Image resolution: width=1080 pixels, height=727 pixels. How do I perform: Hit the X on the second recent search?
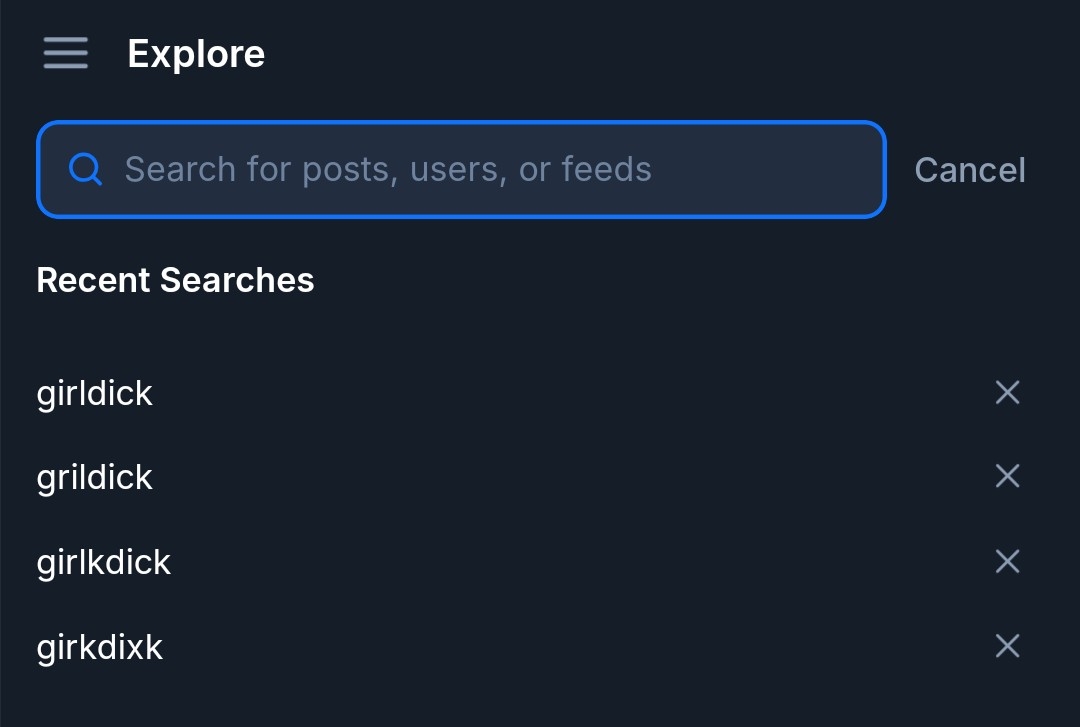[x=1007, y=477]
